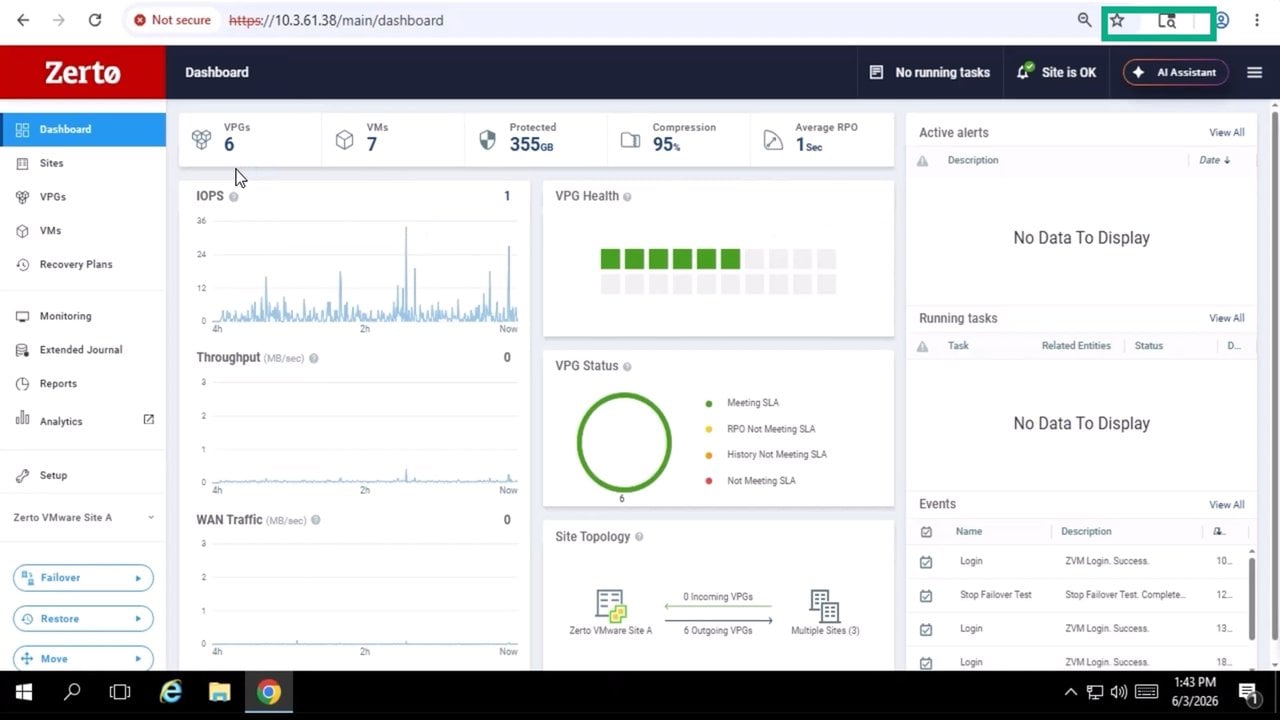Click the Protected shield icon

tap(488, 140)
